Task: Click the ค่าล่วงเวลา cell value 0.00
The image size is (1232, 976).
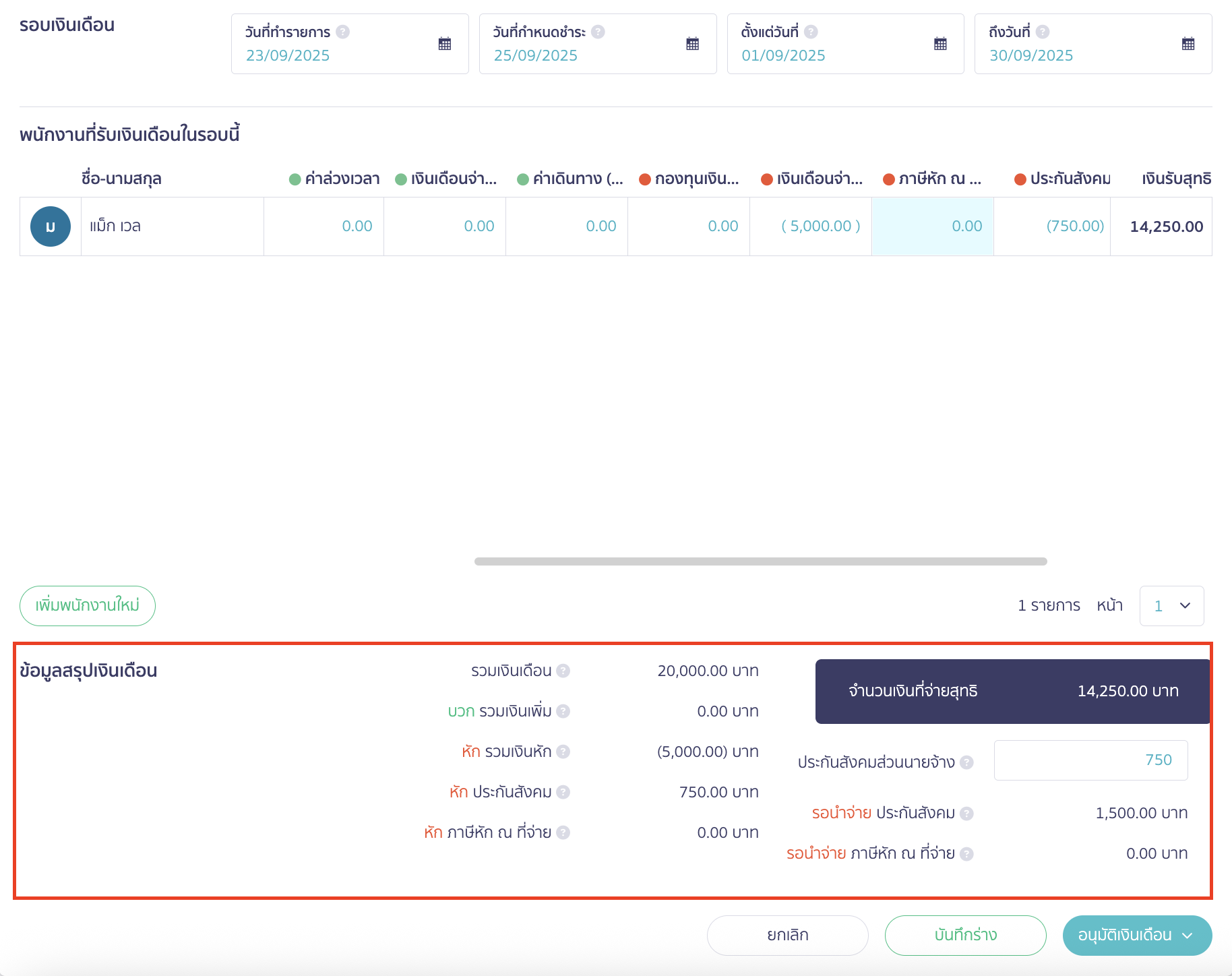Action: (357, 226)
